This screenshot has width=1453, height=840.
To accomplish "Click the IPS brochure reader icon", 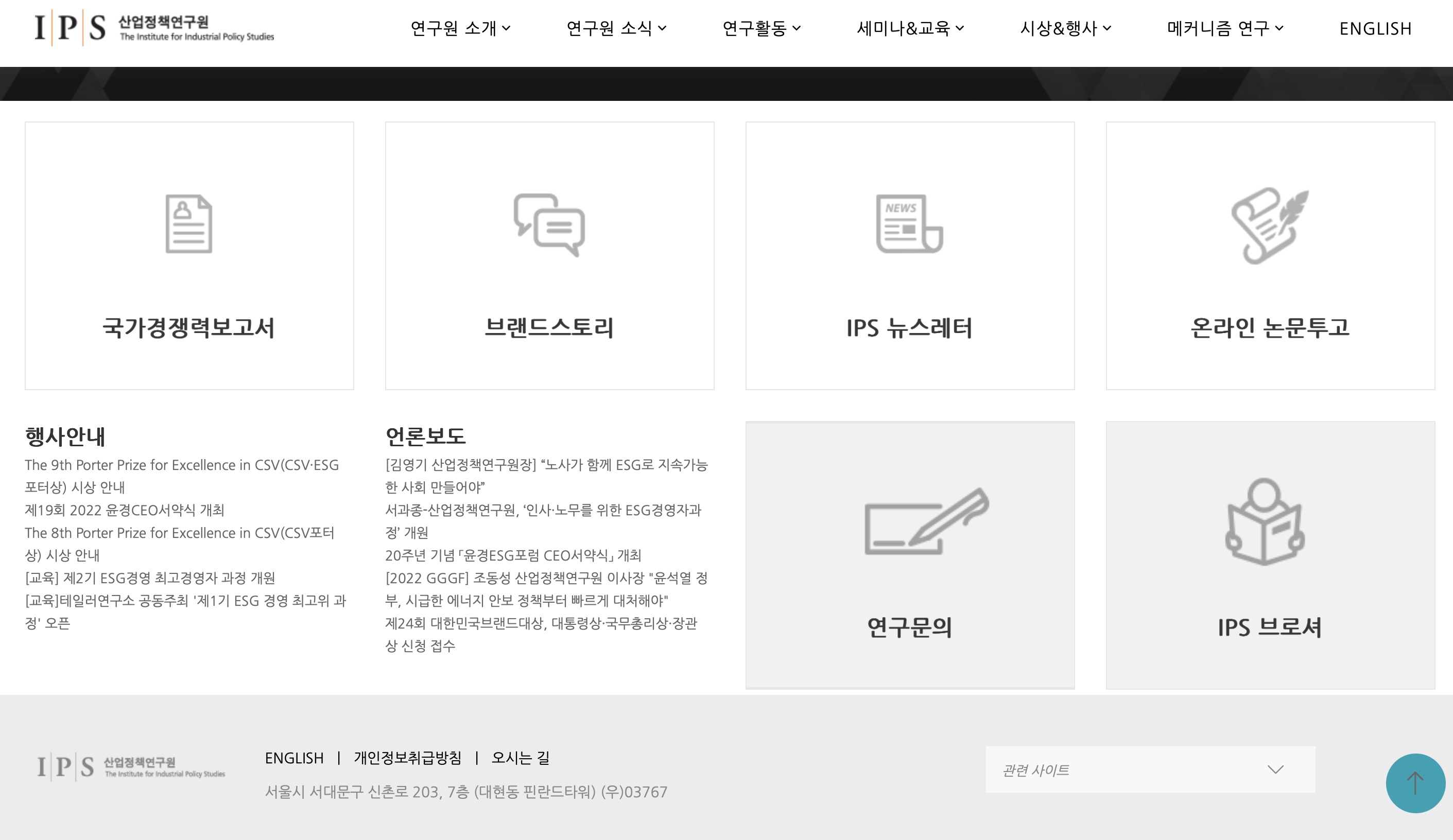I will pos(1265,522).
